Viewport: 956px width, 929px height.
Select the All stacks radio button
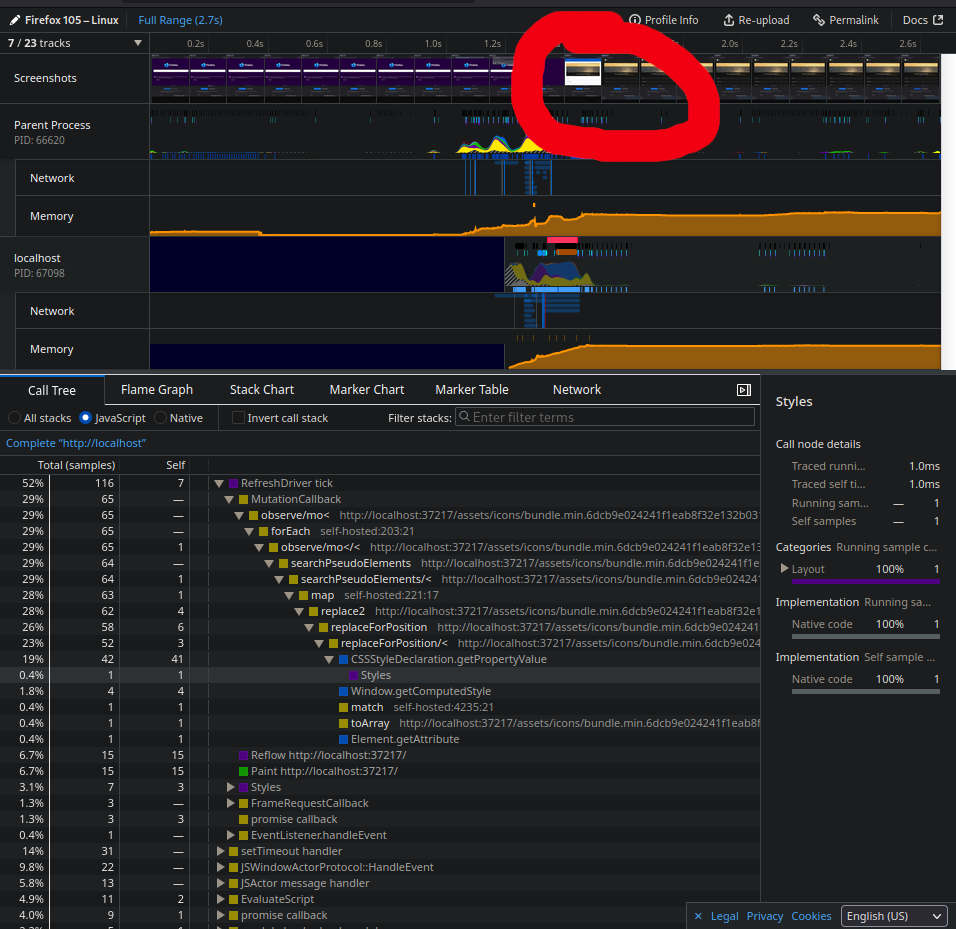click(16, 418)
